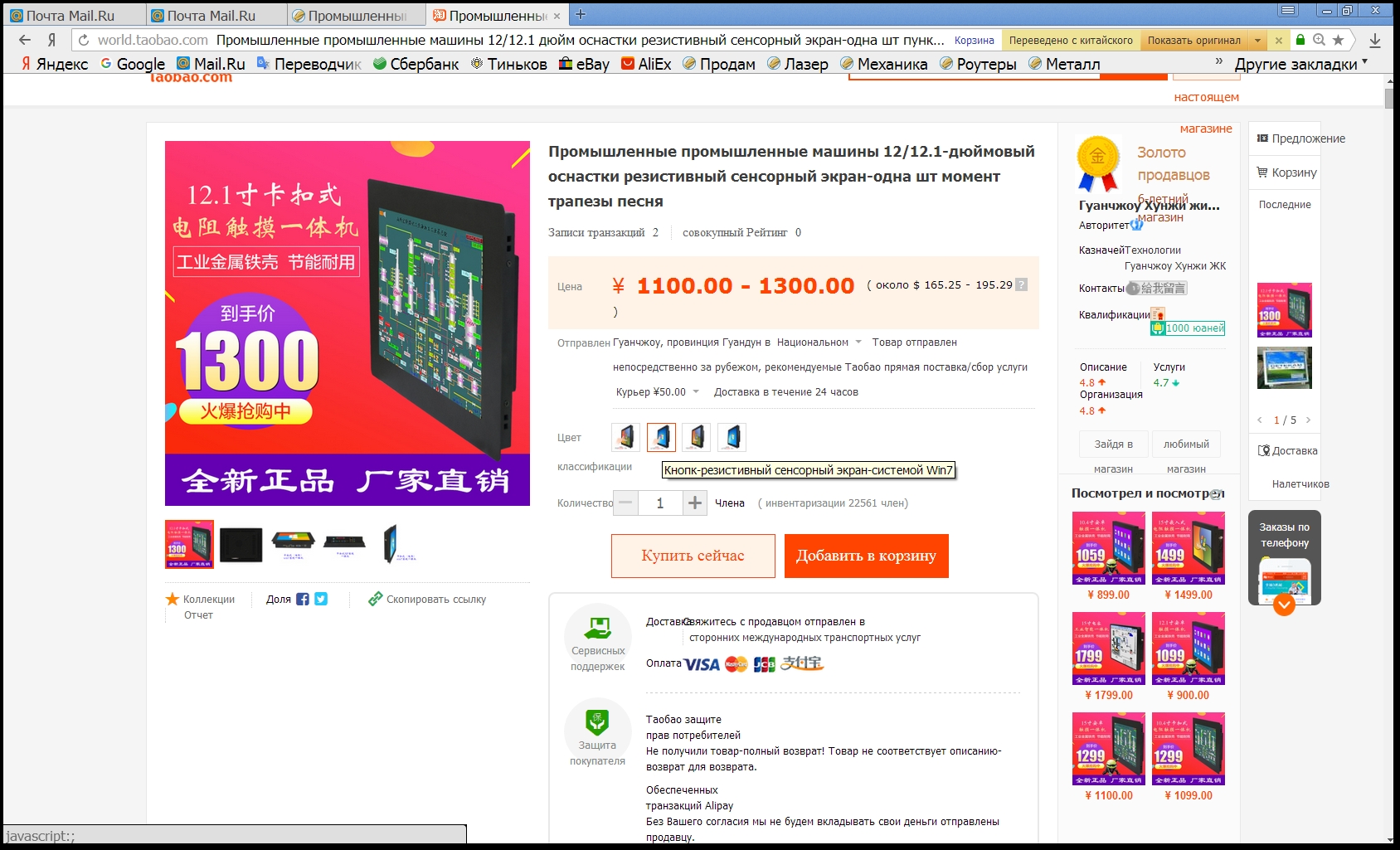Share product via Facebook icon
Image resolution: width=1400 pixels, height=850 pixels.
click(303, 599)
